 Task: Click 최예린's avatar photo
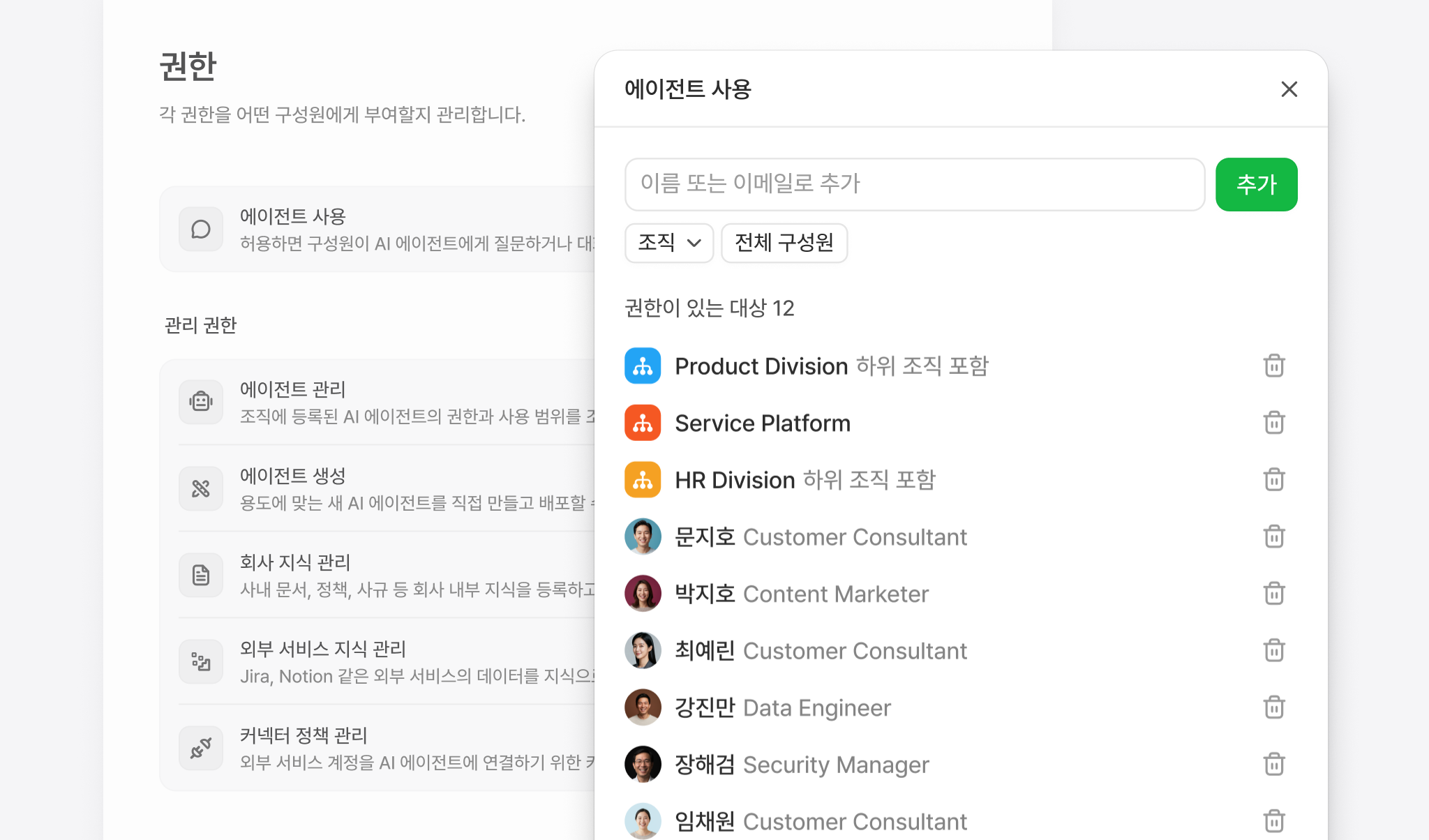coord(643,650)
